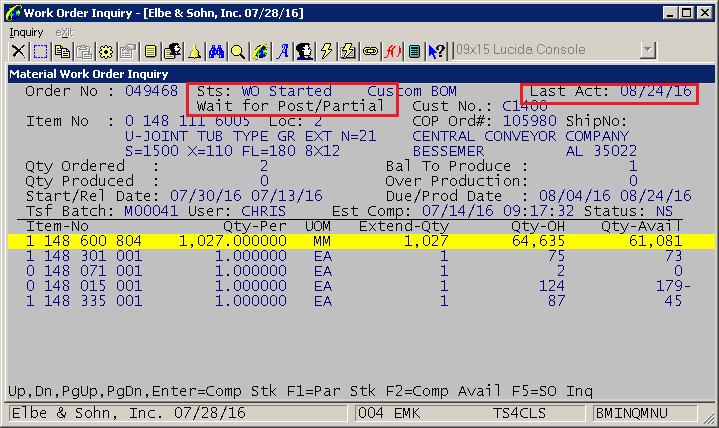Click the 004 EMK status bar text
Viewport: 719px width, 428px height.
point(389,413)
